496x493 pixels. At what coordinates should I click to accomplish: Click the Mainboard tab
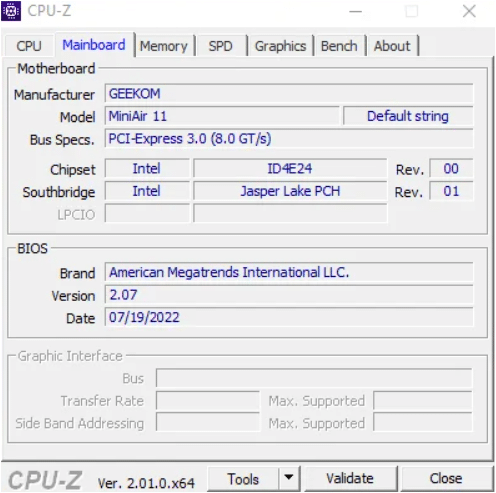[94, 45]
